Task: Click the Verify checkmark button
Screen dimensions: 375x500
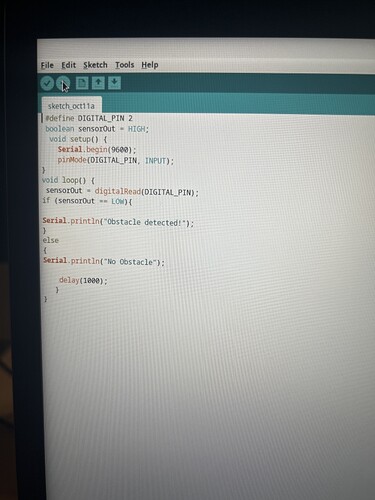Action: [x=47, y=83]
